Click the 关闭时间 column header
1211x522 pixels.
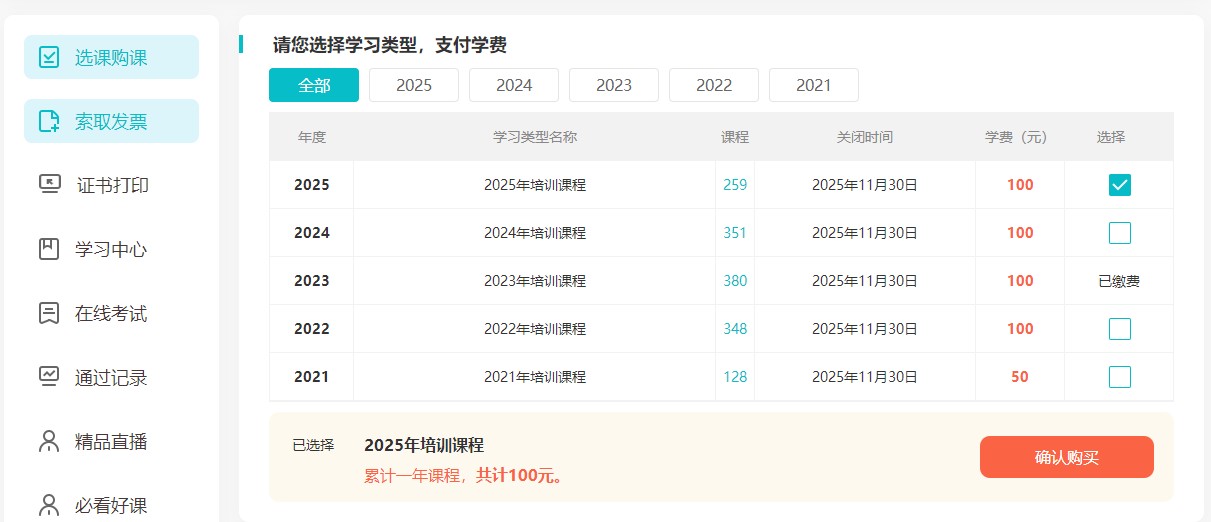[865, 137]
